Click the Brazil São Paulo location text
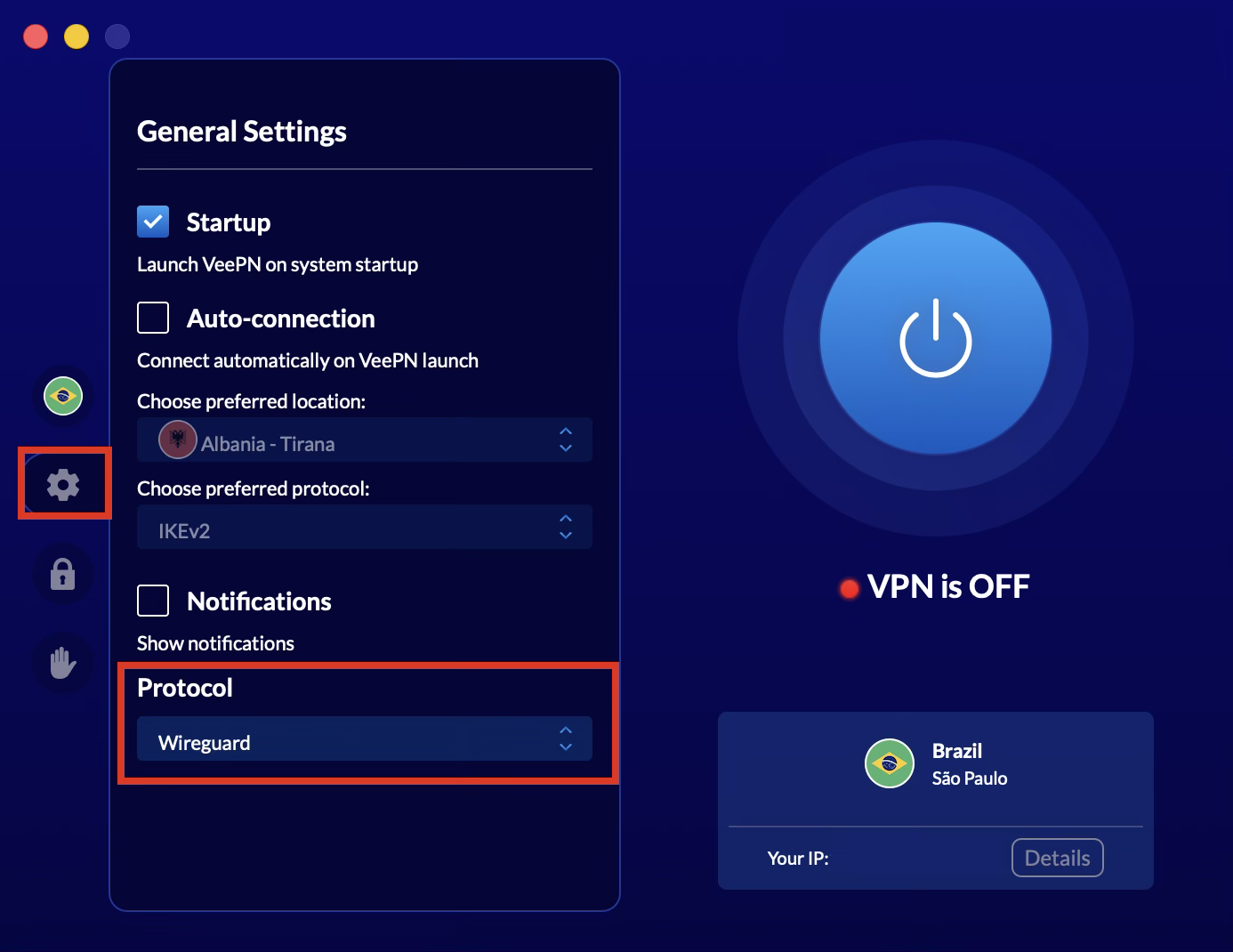The width and height of the screenshot is (1233, 952). click(969, 764)
